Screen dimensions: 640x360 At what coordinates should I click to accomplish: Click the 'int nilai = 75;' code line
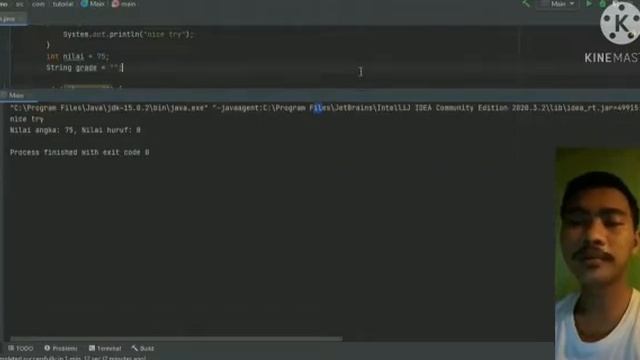click(x=78, y=57)
